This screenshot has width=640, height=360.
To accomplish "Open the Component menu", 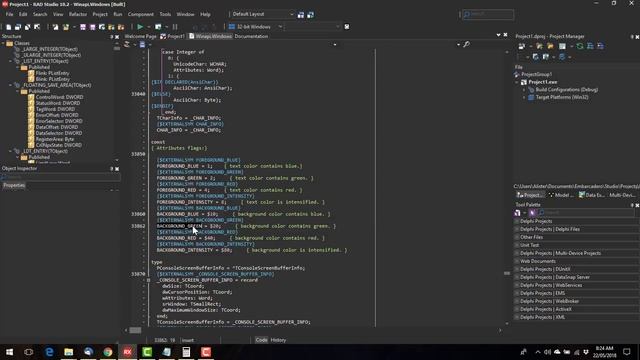I will pyautogui.click(x=140, y=14).
